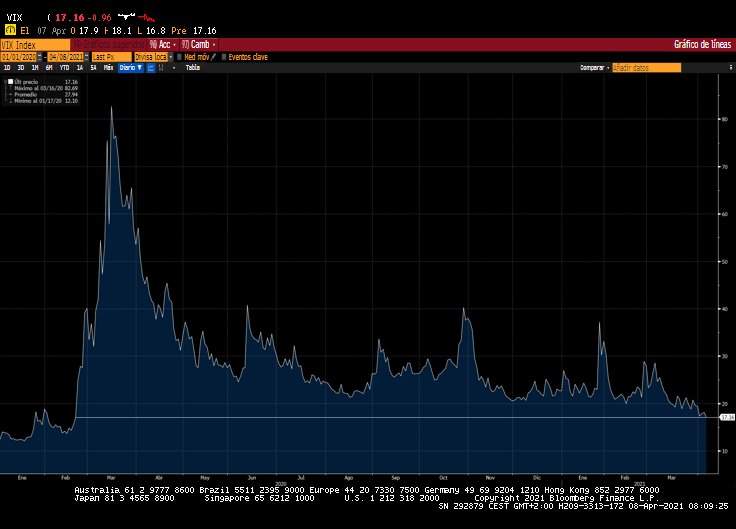Select the 5A time range

93,68
